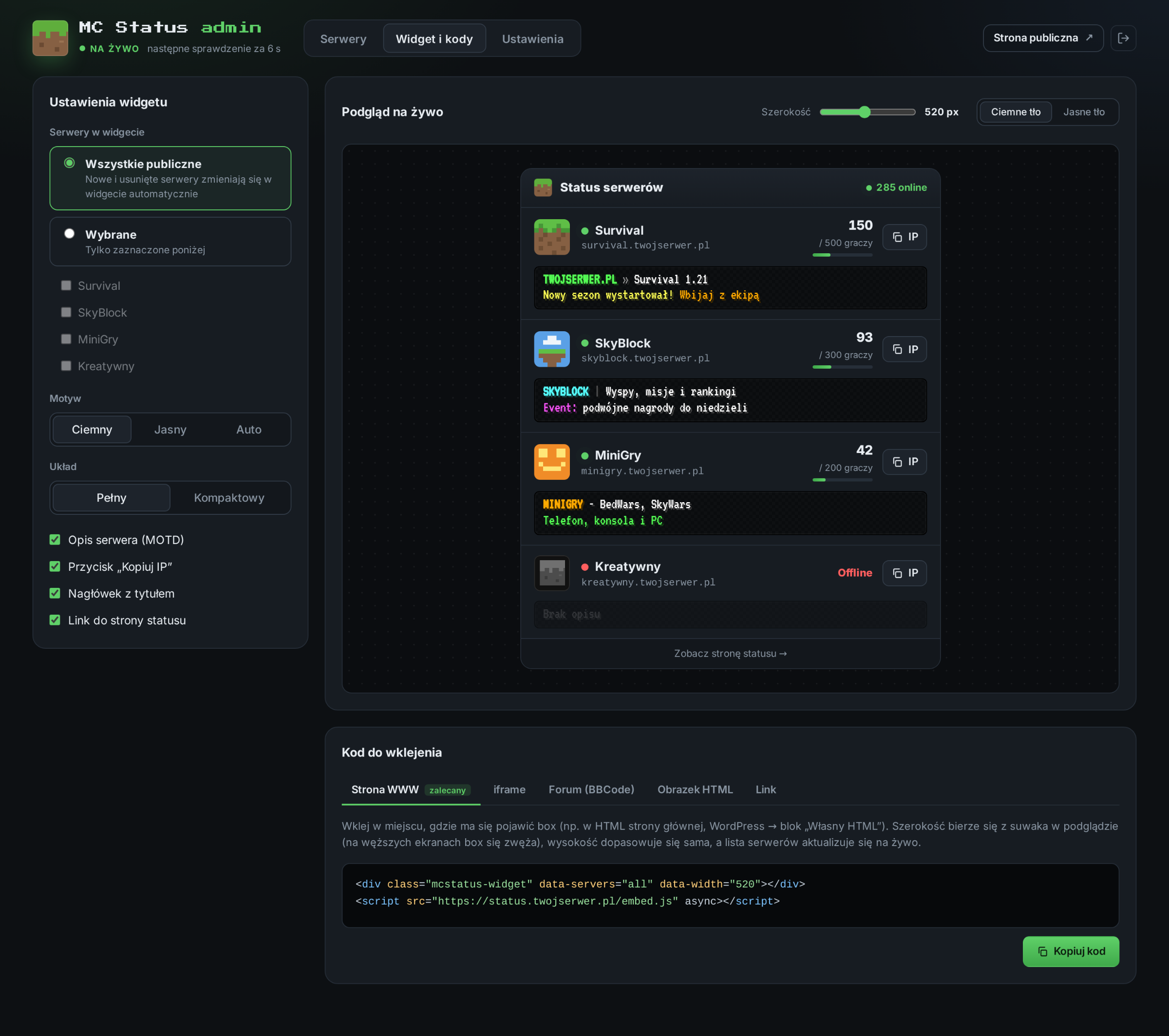Viewport: 1169px width, 1036px height.
Task: Follow the Zobacz stronę statusu link
Action: [730, 653]
